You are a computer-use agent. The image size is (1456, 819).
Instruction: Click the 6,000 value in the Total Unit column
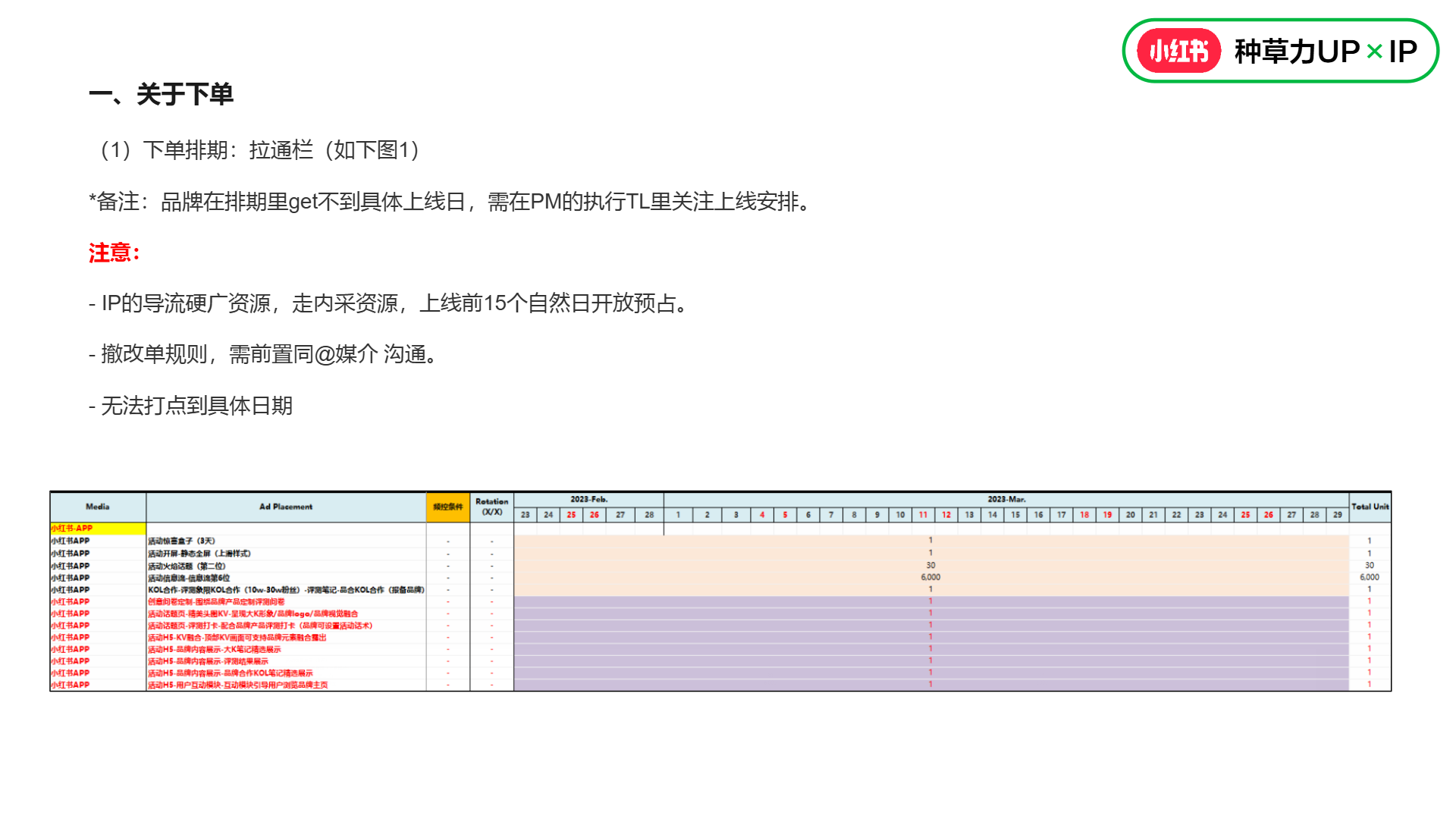[x=1370, y=578]
